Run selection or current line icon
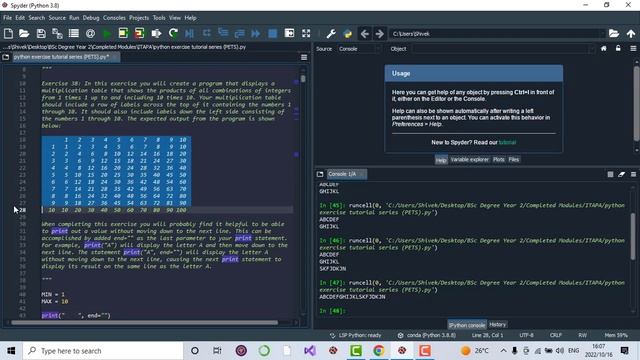Image resolution: width=640 pixels, height=360 pixels. coord(156,33)
